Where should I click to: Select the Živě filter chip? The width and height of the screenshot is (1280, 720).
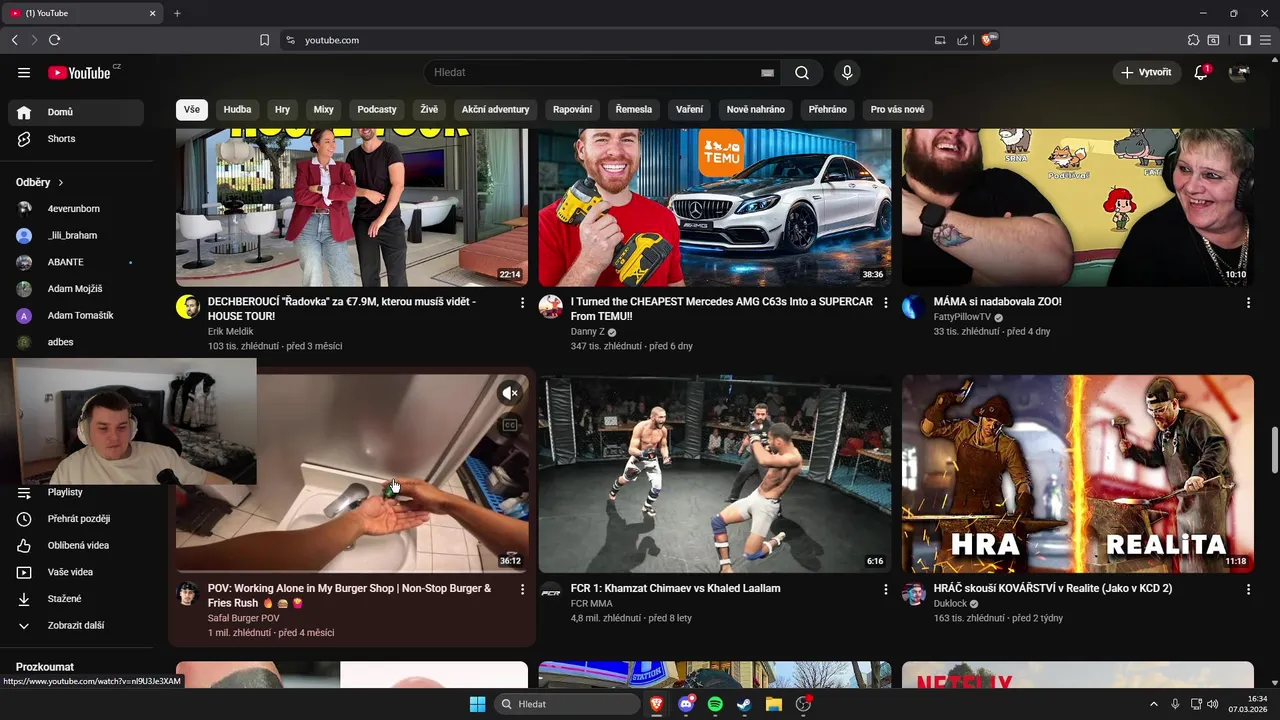coord(429,109)
